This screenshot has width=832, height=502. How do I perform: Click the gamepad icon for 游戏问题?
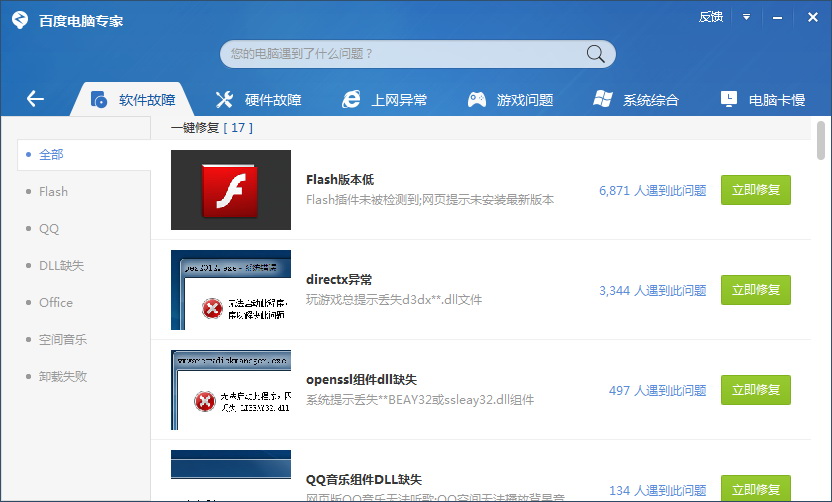click(476, 99)
